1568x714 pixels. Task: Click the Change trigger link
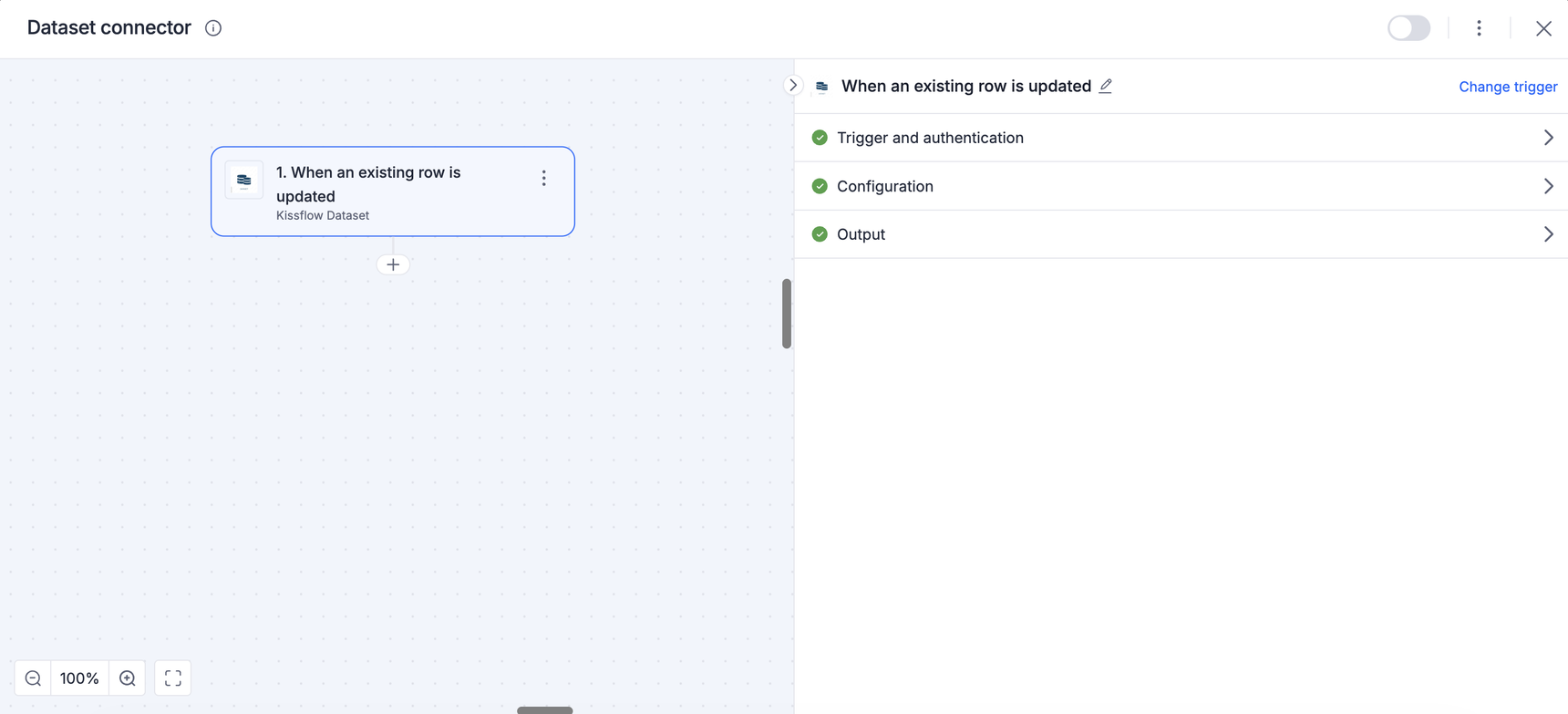tap(1507, 87)
